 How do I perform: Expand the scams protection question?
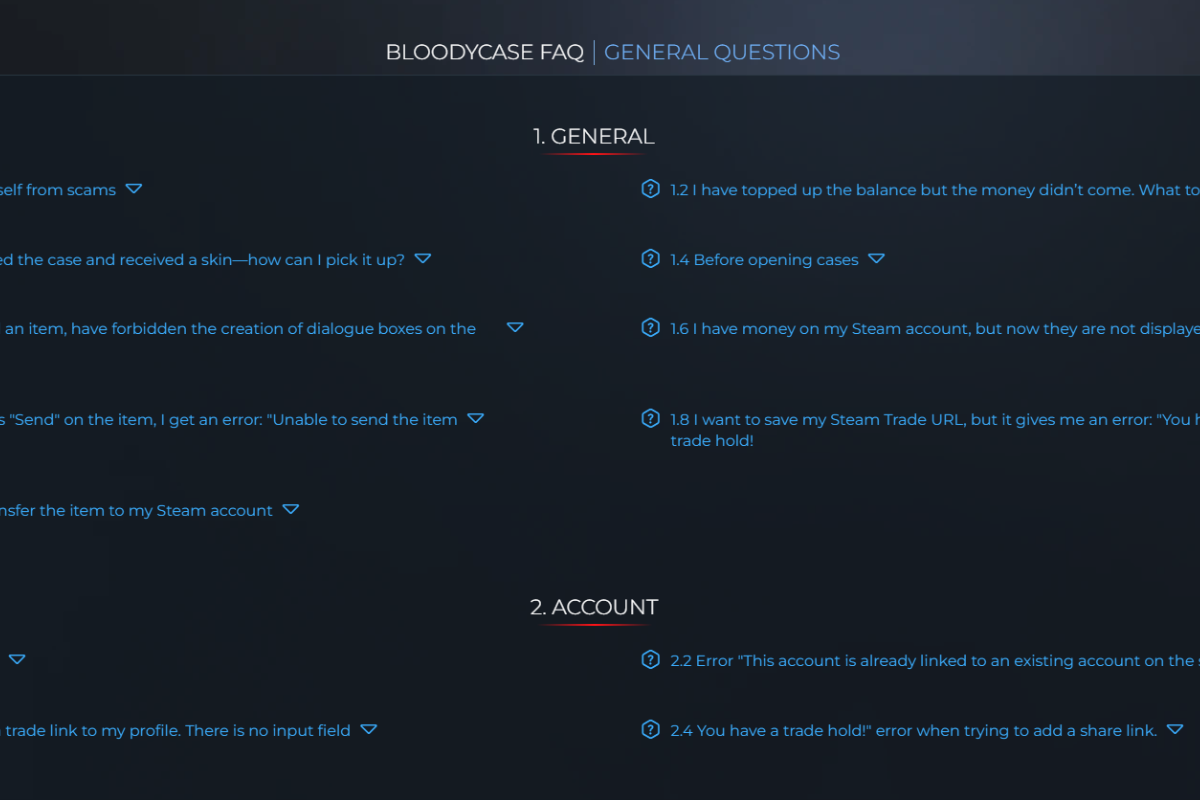134,189
